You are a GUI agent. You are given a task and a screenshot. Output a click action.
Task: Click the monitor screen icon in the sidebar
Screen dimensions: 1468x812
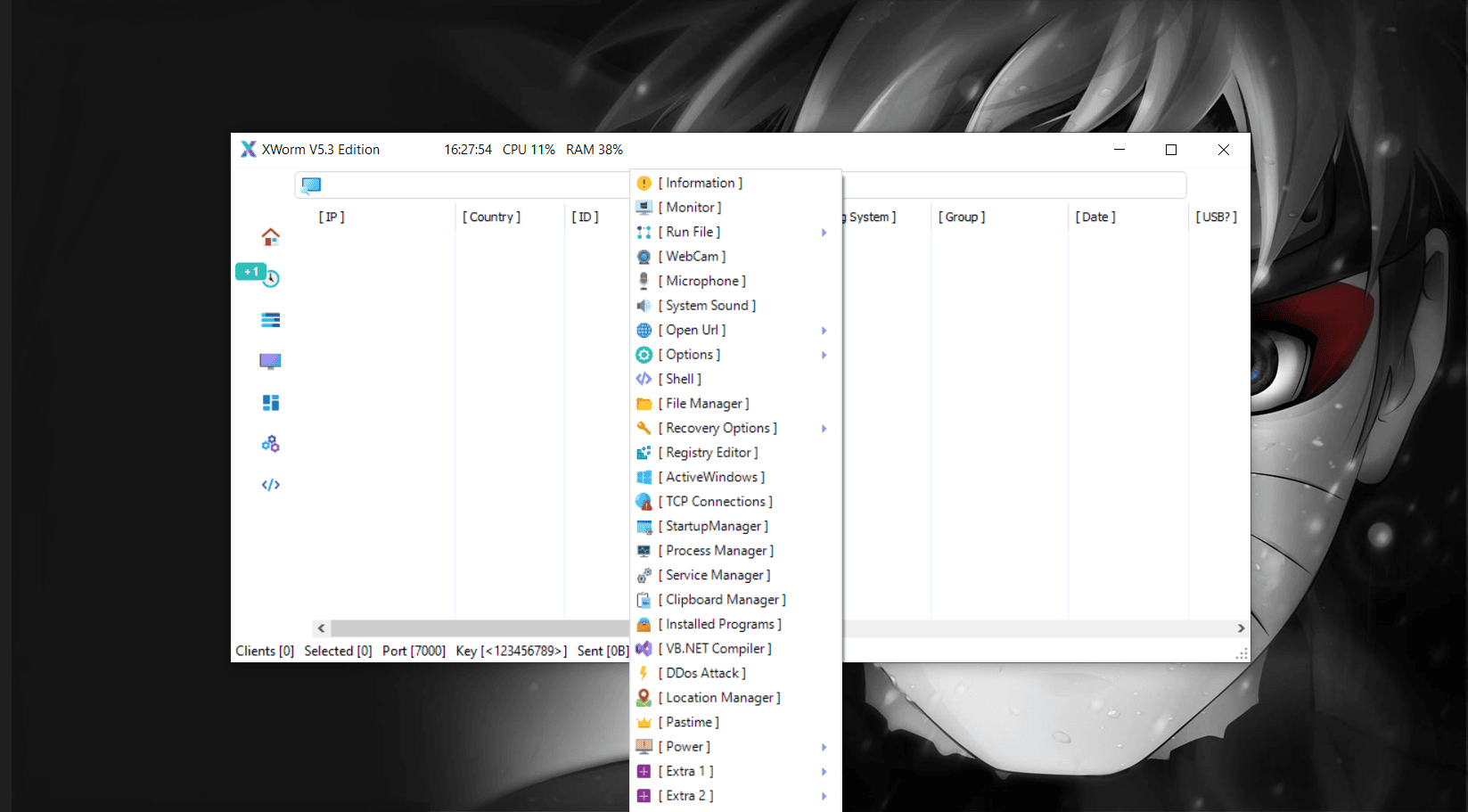click(x=270, y=360)
